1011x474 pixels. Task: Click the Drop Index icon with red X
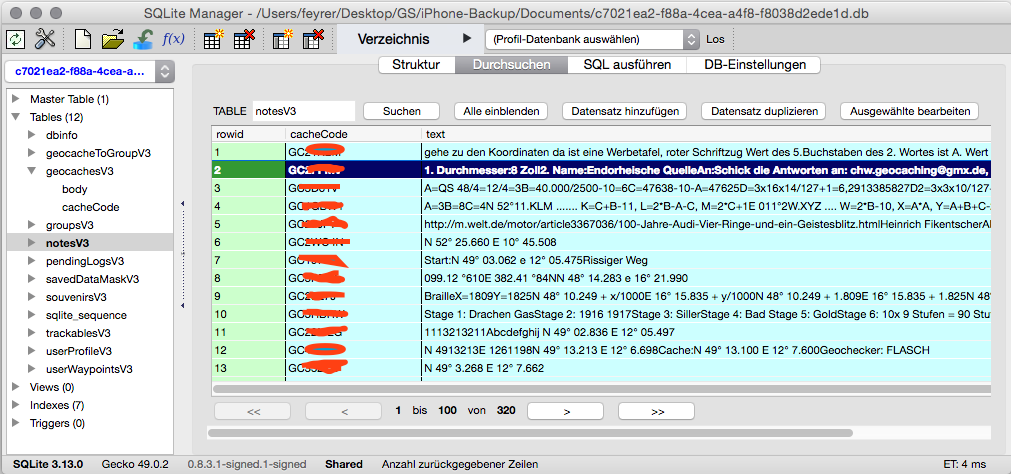[x=313, y=39]
